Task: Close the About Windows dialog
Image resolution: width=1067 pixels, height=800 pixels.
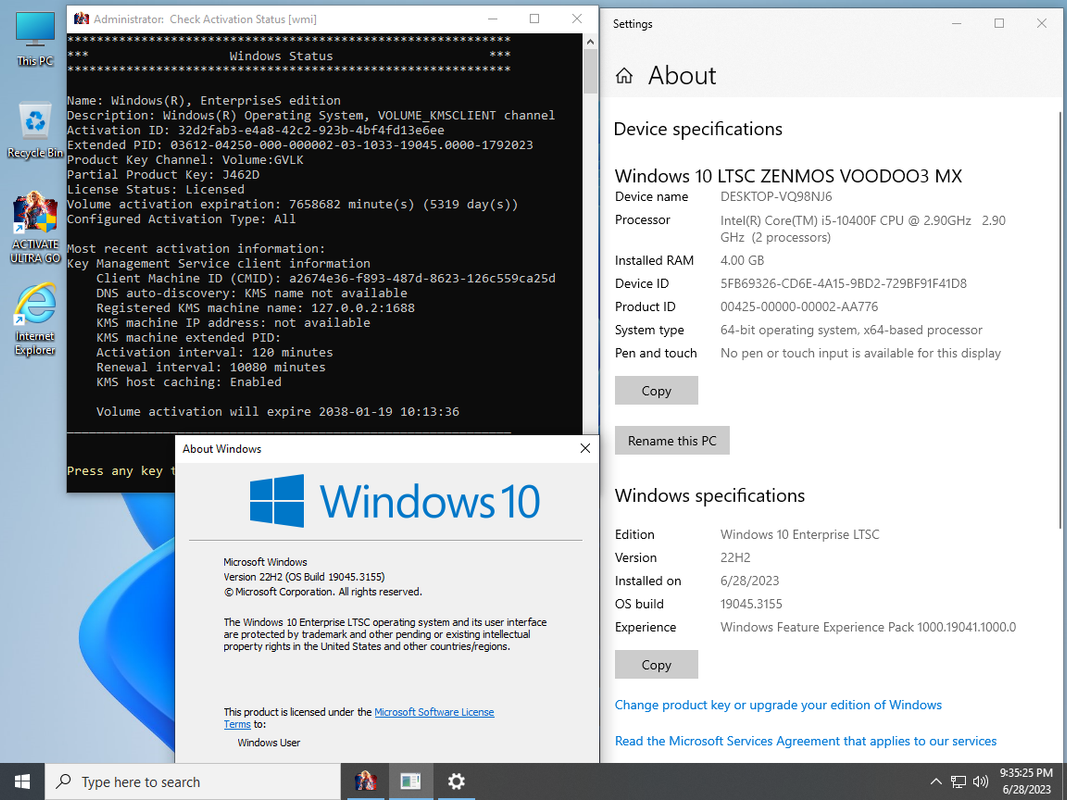Action: tap(585, 448)
